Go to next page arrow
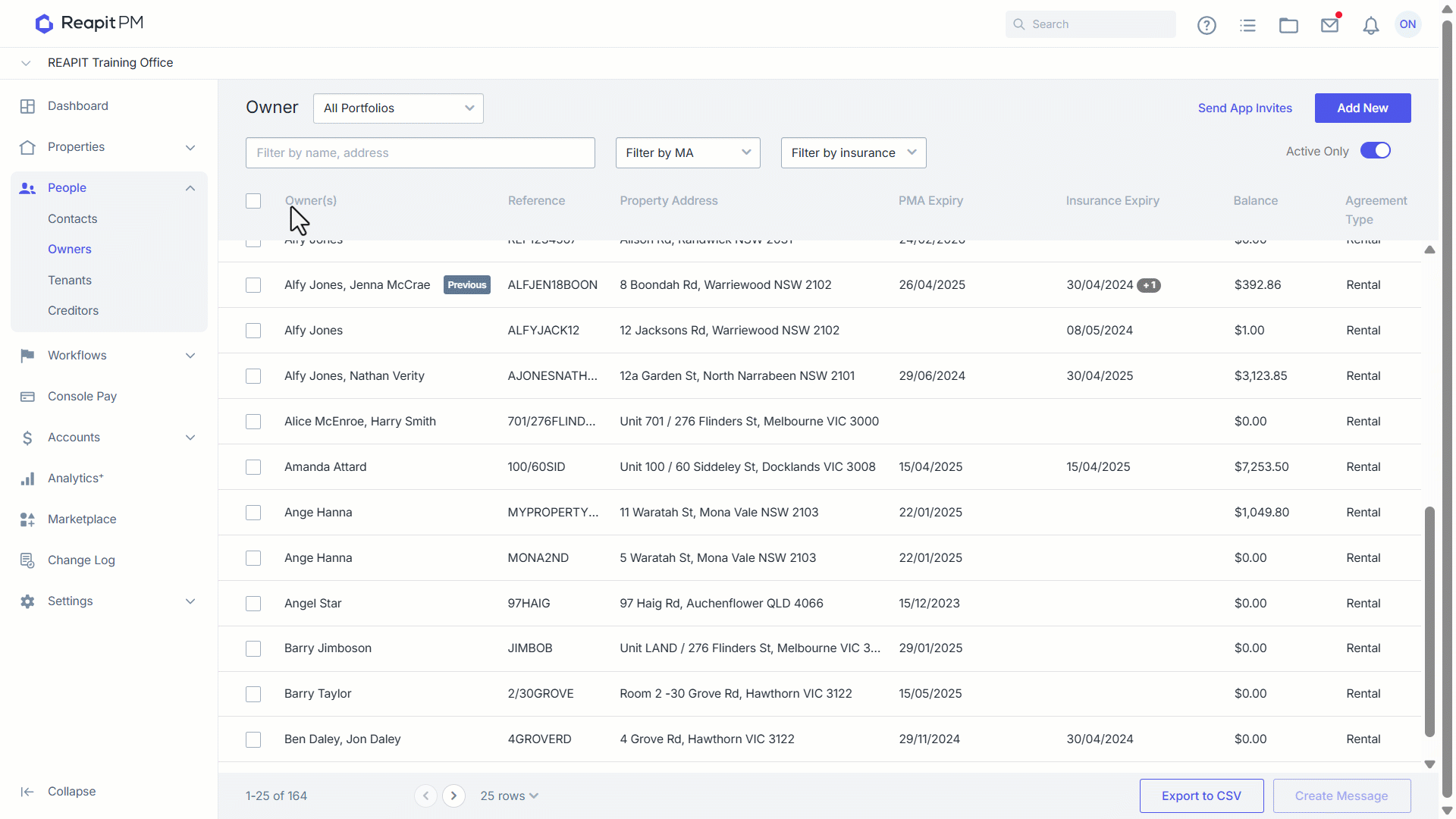The image size is (1456, 819). (x=453, y=795)
